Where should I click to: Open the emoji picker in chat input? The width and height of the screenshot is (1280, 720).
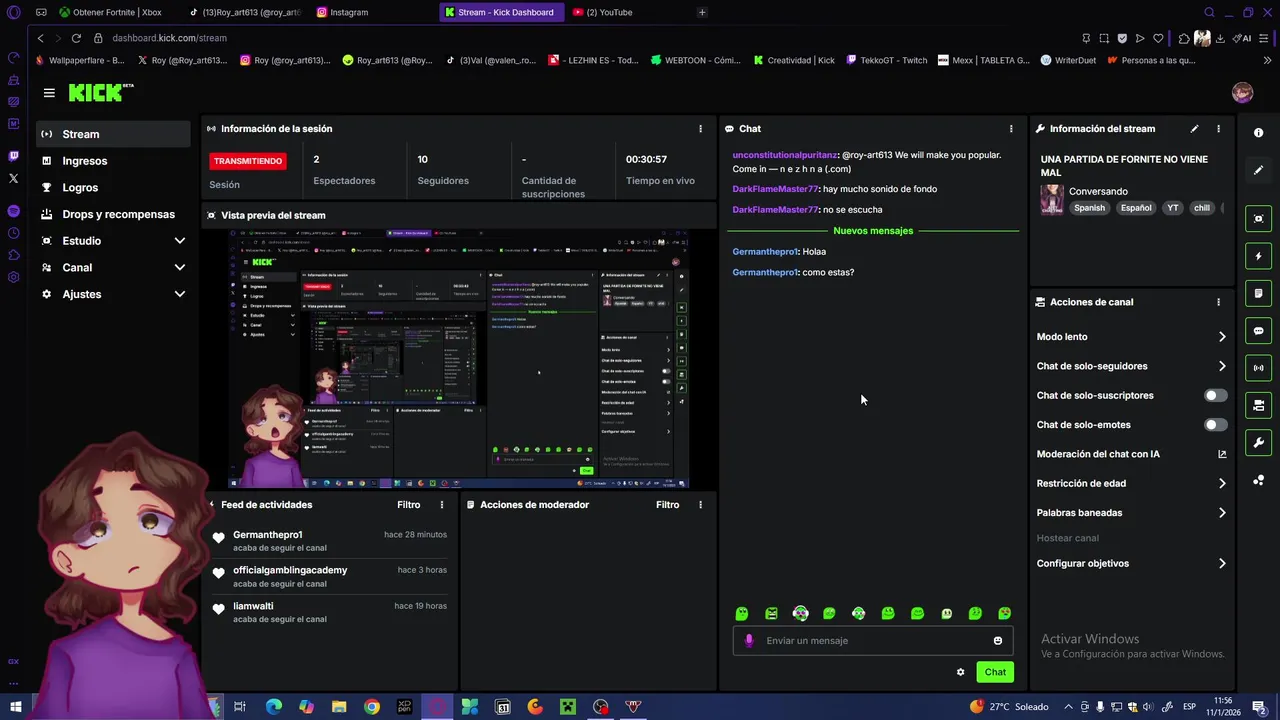[997, 641]
